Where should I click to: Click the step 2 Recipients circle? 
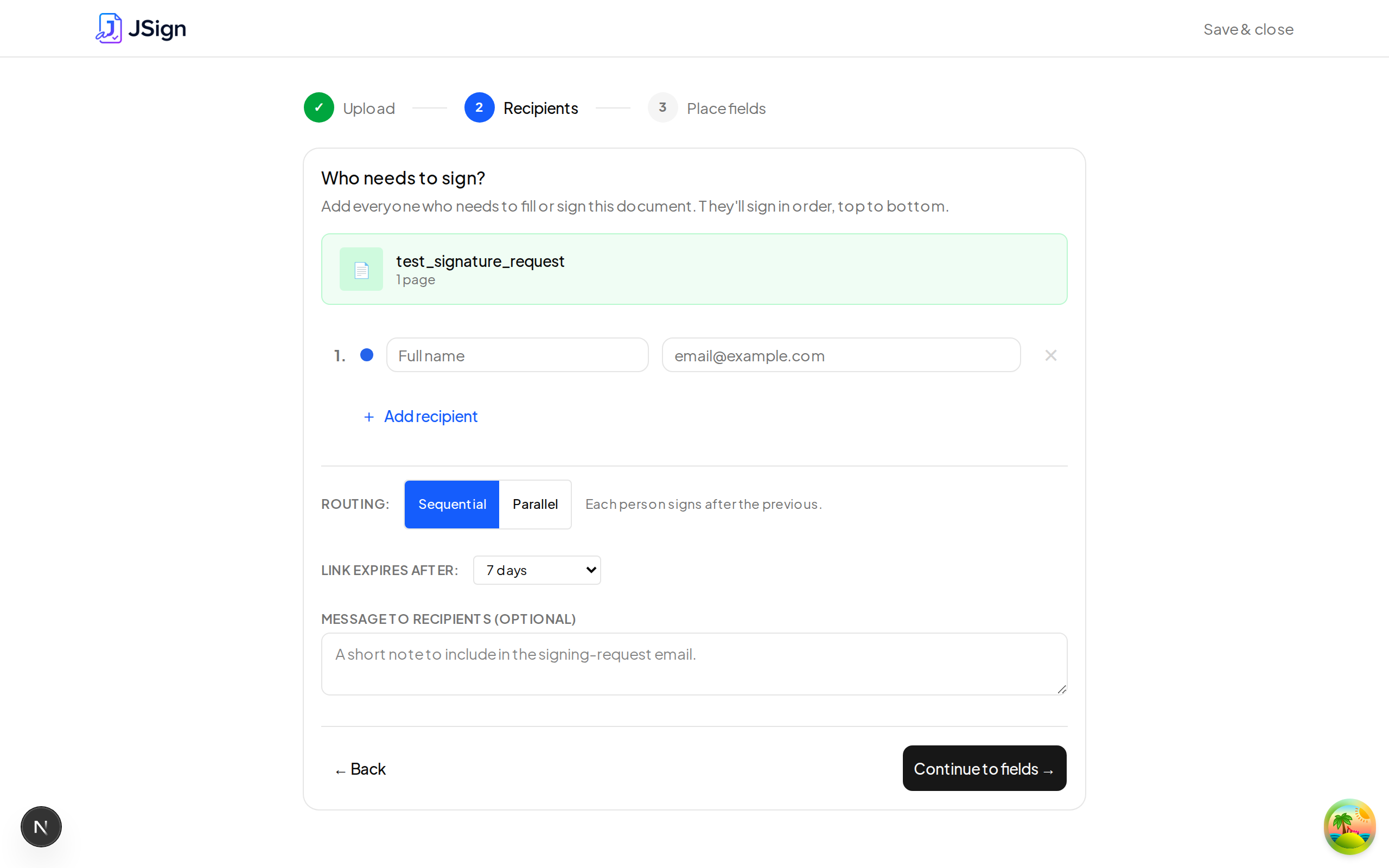coord(479,107)
